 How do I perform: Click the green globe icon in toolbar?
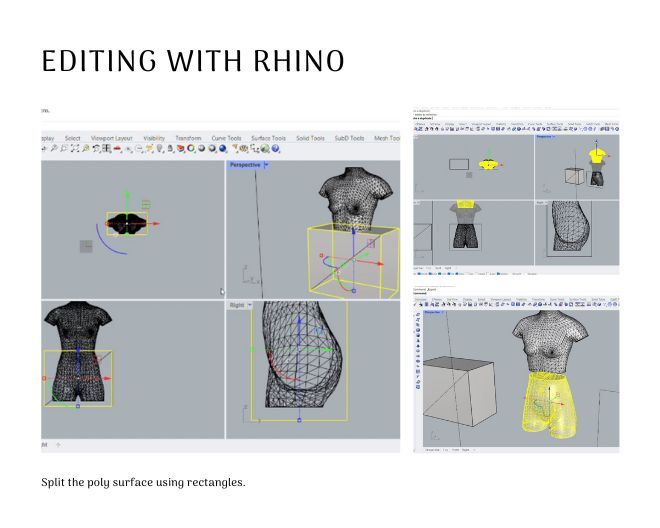265,148
